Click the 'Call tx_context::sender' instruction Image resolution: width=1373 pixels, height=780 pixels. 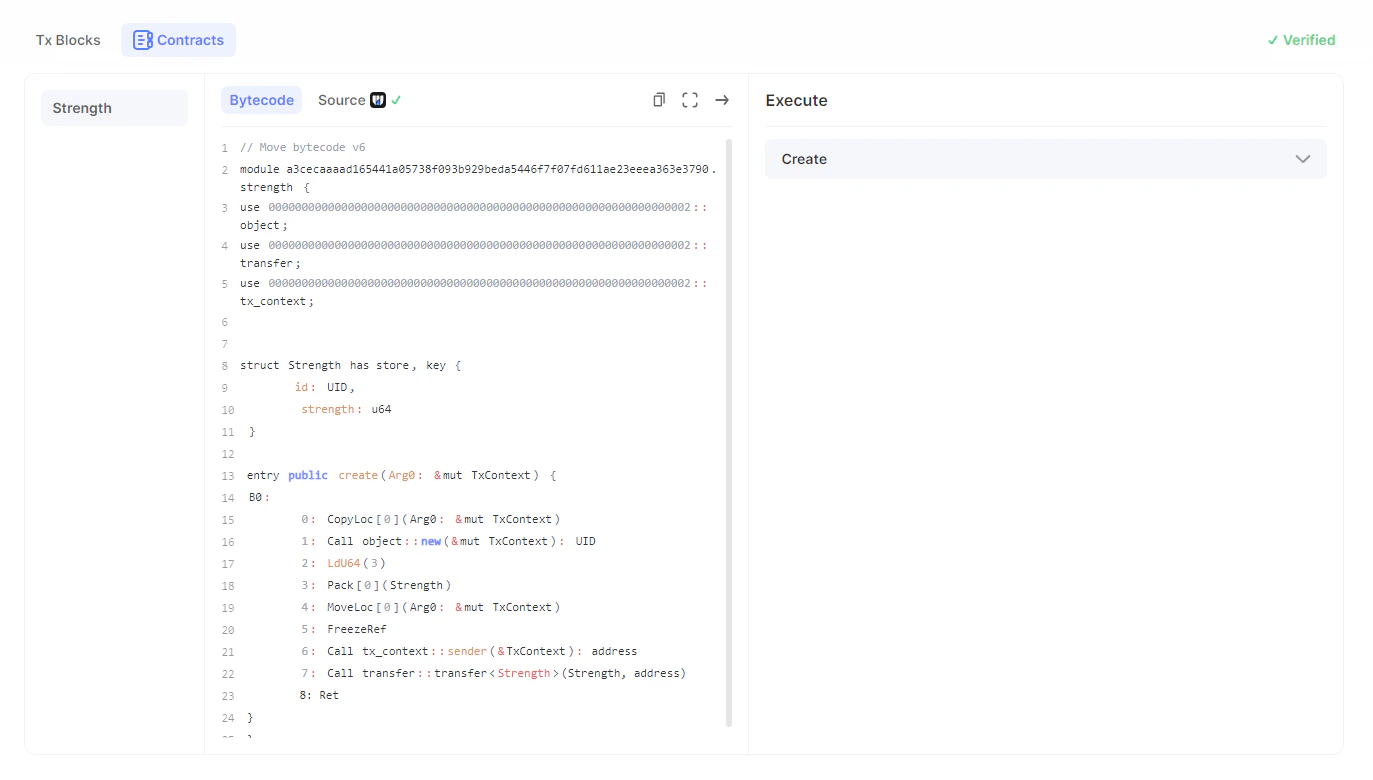click(469, 651)
